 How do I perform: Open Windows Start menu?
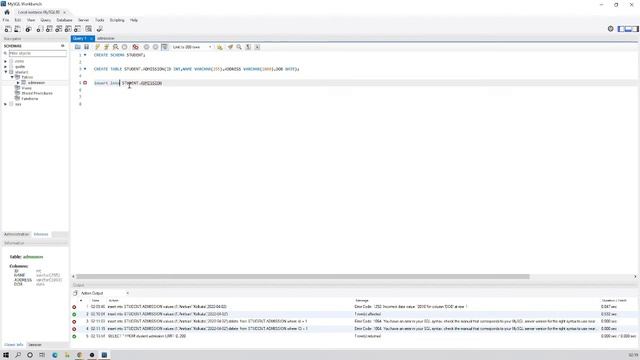(6, 355)
